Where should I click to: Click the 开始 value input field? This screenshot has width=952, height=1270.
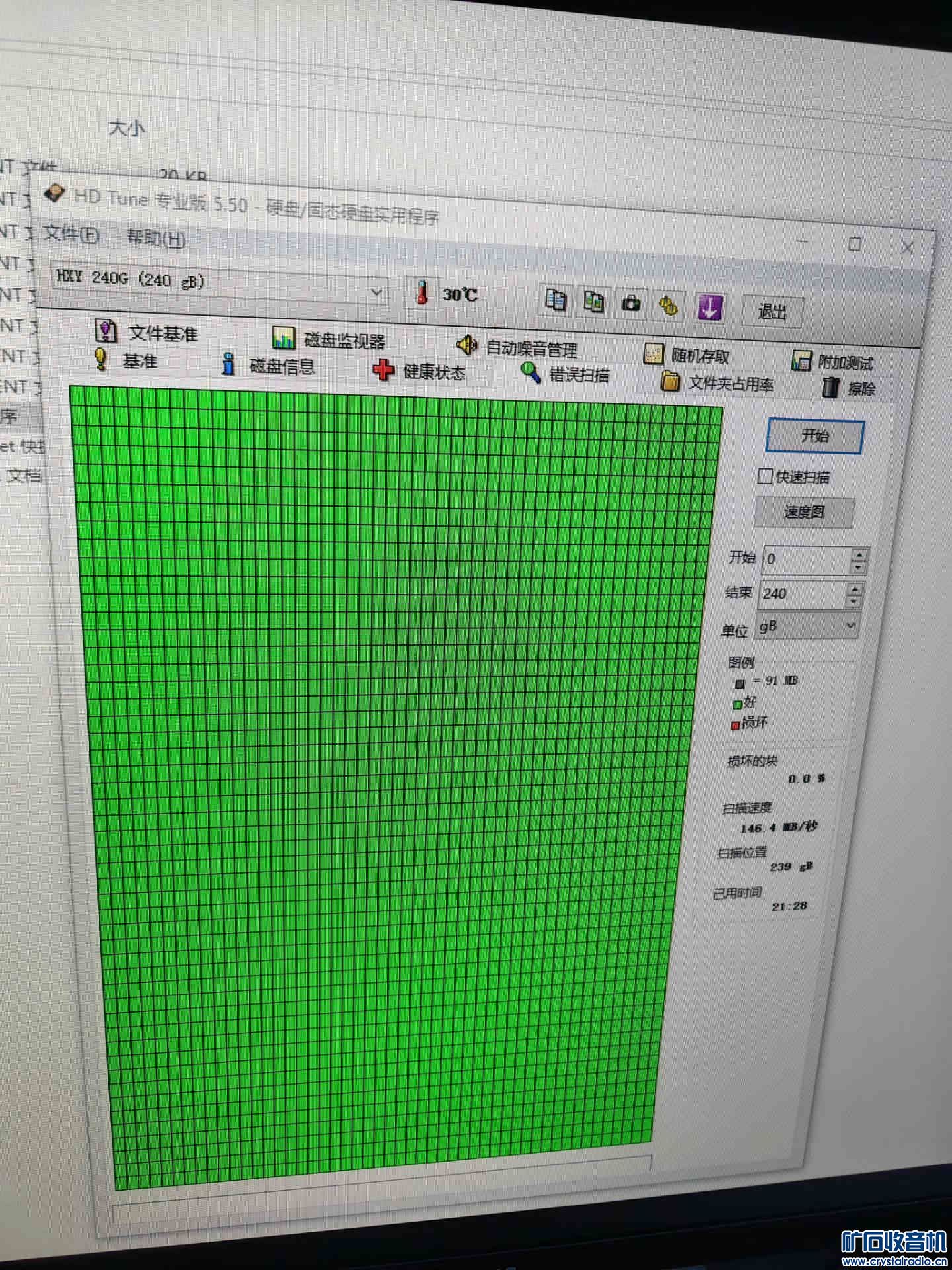pos(807,560)
